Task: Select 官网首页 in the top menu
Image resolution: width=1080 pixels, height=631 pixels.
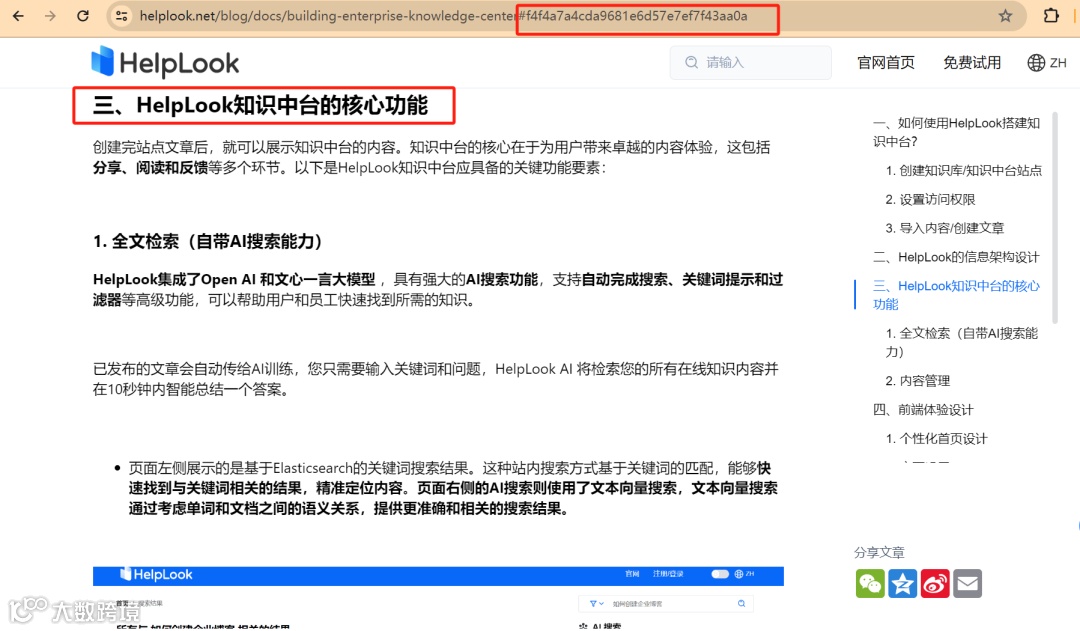Action: pyautogui.click(x=885, y=62)
